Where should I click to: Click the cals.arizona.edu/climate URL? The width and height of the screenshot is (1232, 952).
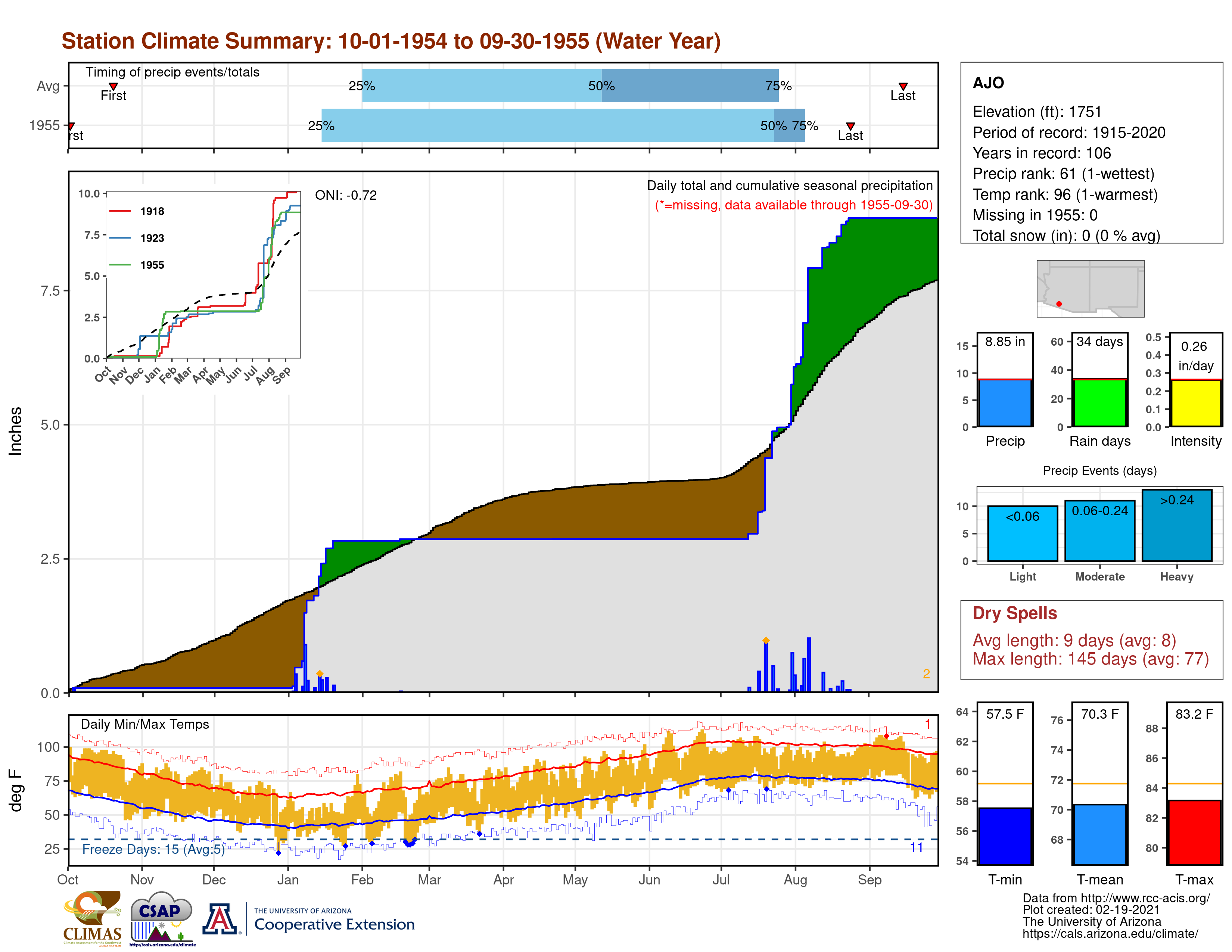1110,934
